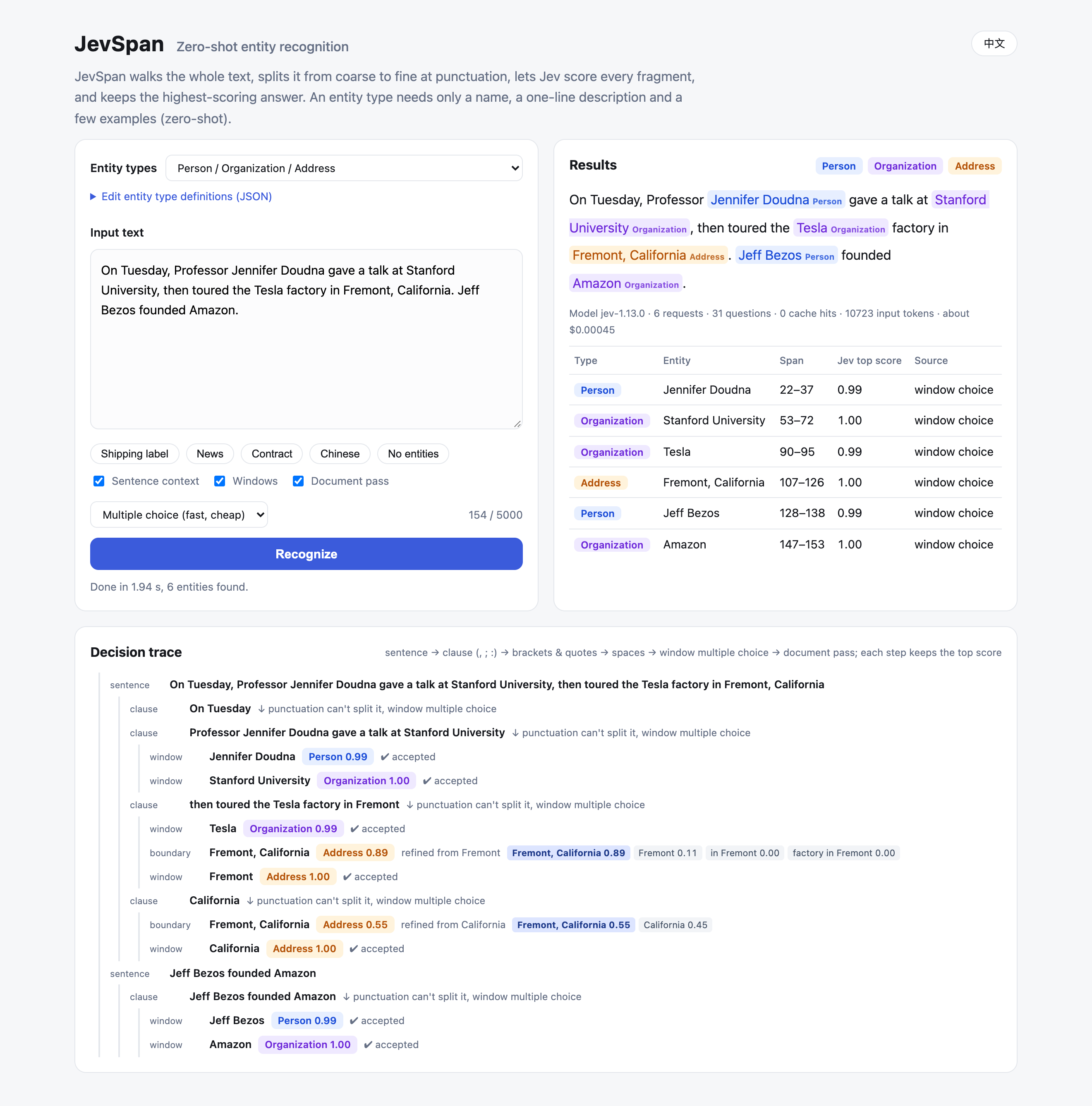
Task: Open the Multiple choice mode dropdown
Action: [x=179, y=515]
